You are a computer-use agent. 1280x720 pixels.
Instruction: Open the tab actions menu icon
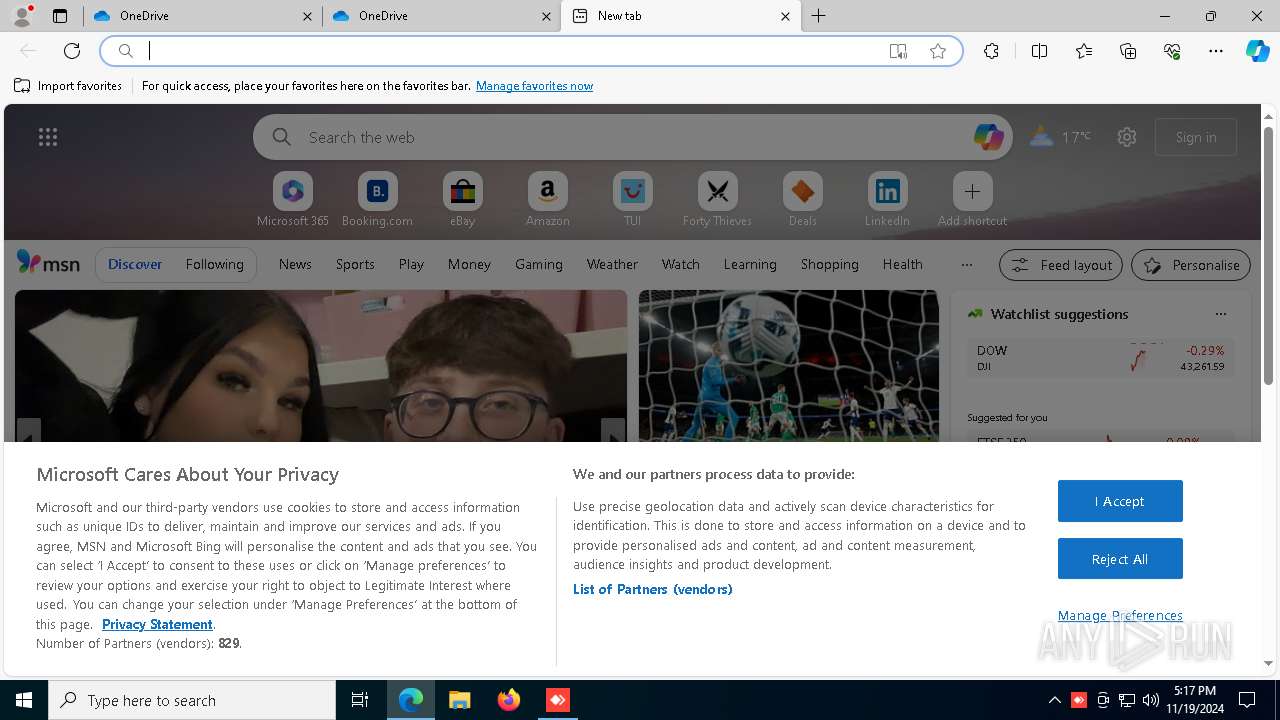coord(60,16)
